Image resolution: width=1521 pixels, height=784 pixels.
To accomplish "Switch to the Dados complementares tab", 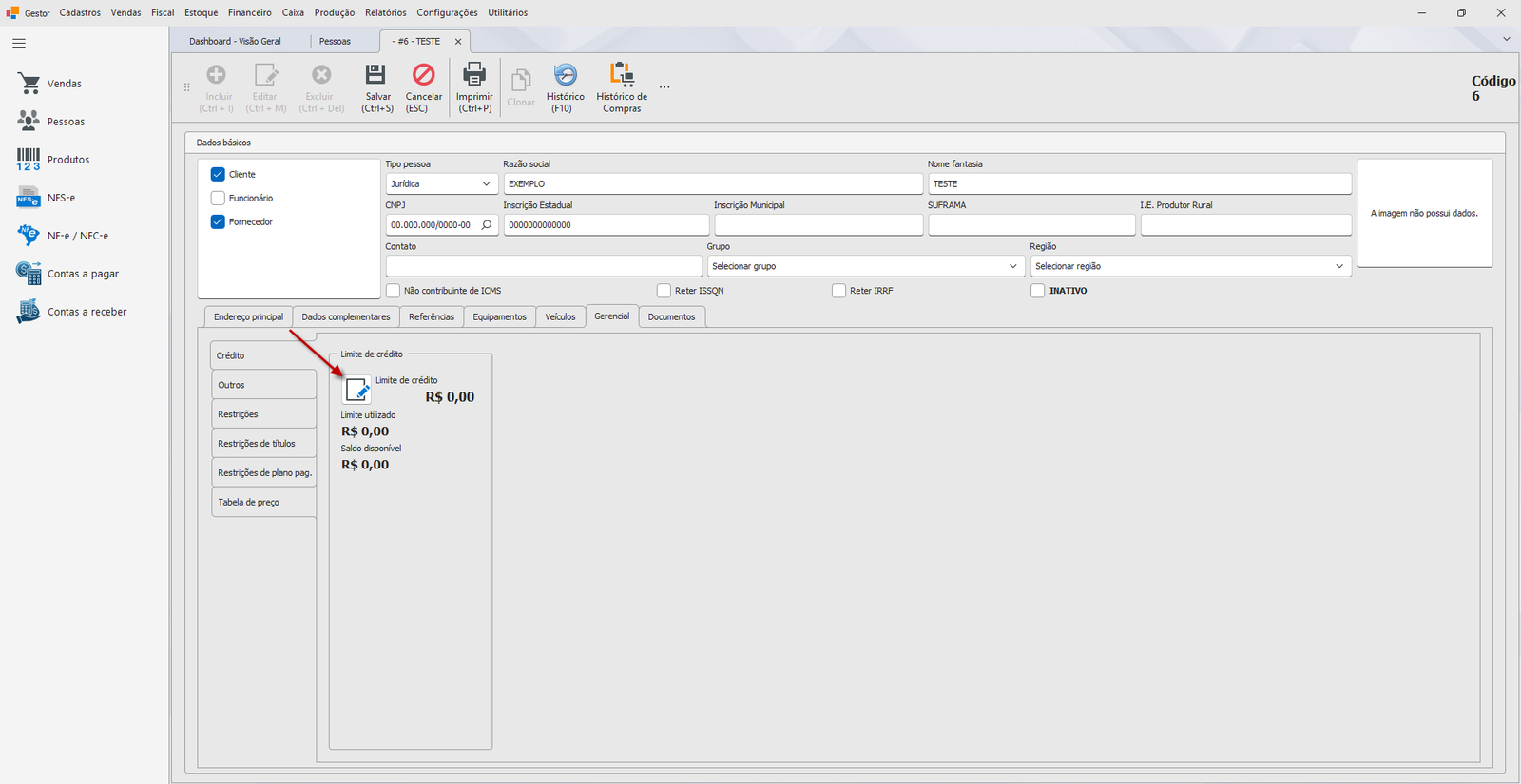I will pyautogui.click(x=346, y=316).
